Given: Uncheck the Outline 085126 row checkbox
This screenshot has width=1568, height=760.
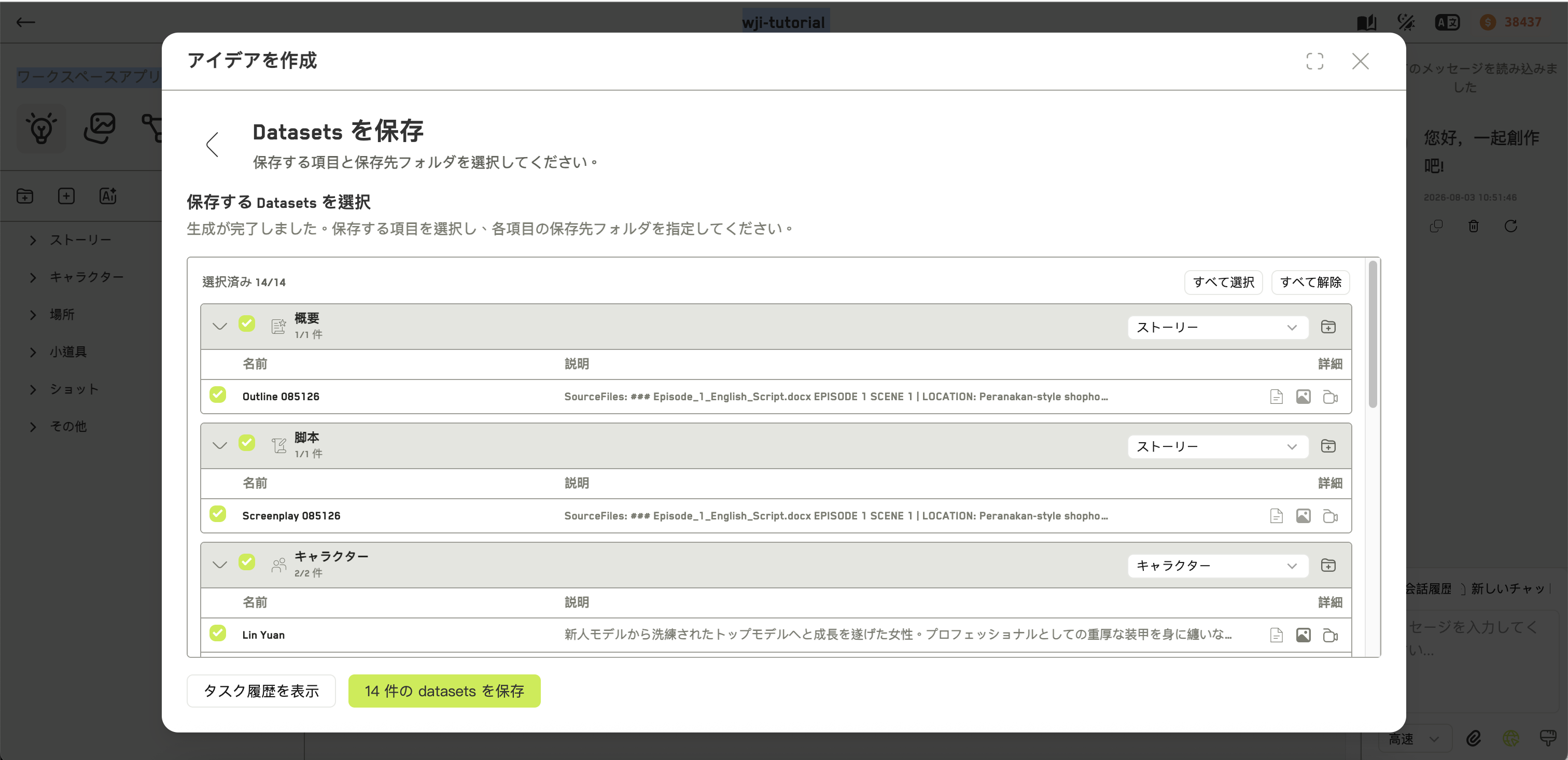Looking at the screenshot, I should pos(217,395).
